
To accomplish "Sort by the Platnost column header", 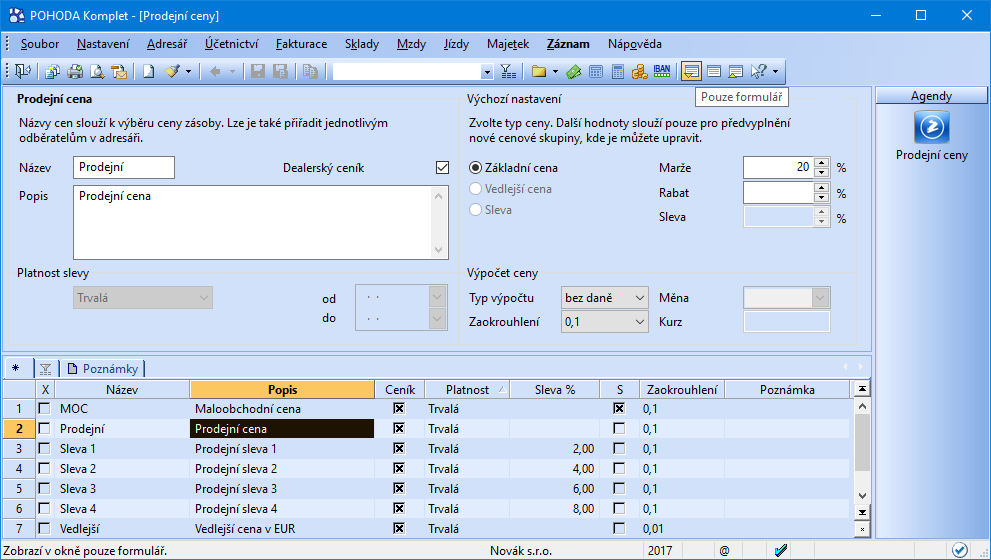I will (467, 390).
